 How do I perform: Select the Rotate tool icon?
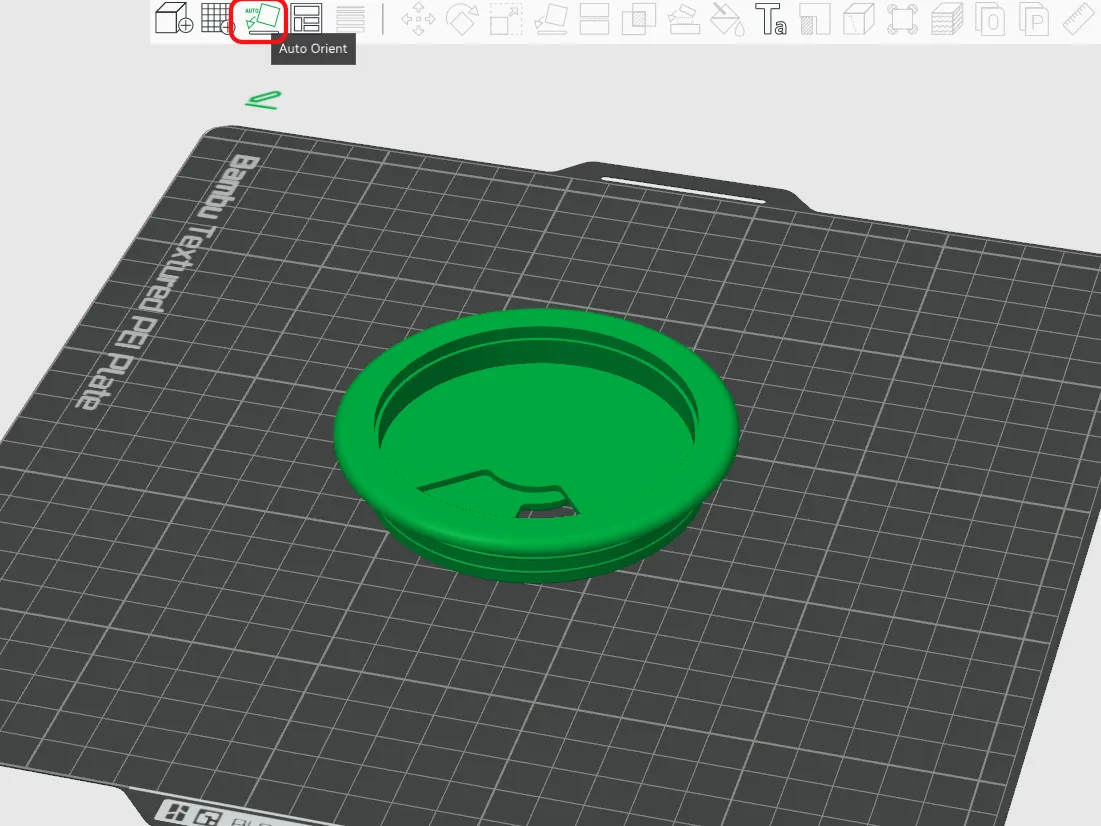coord(462,19)
